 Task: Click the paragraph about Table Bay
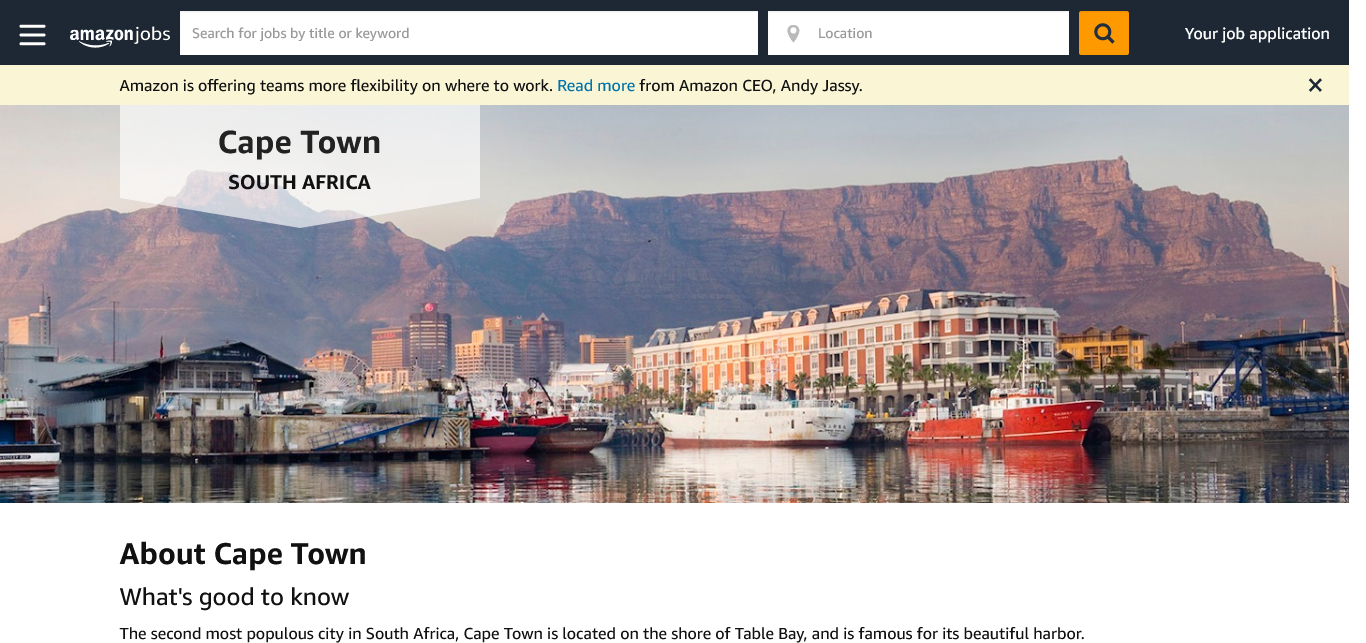tap(601, 633)
